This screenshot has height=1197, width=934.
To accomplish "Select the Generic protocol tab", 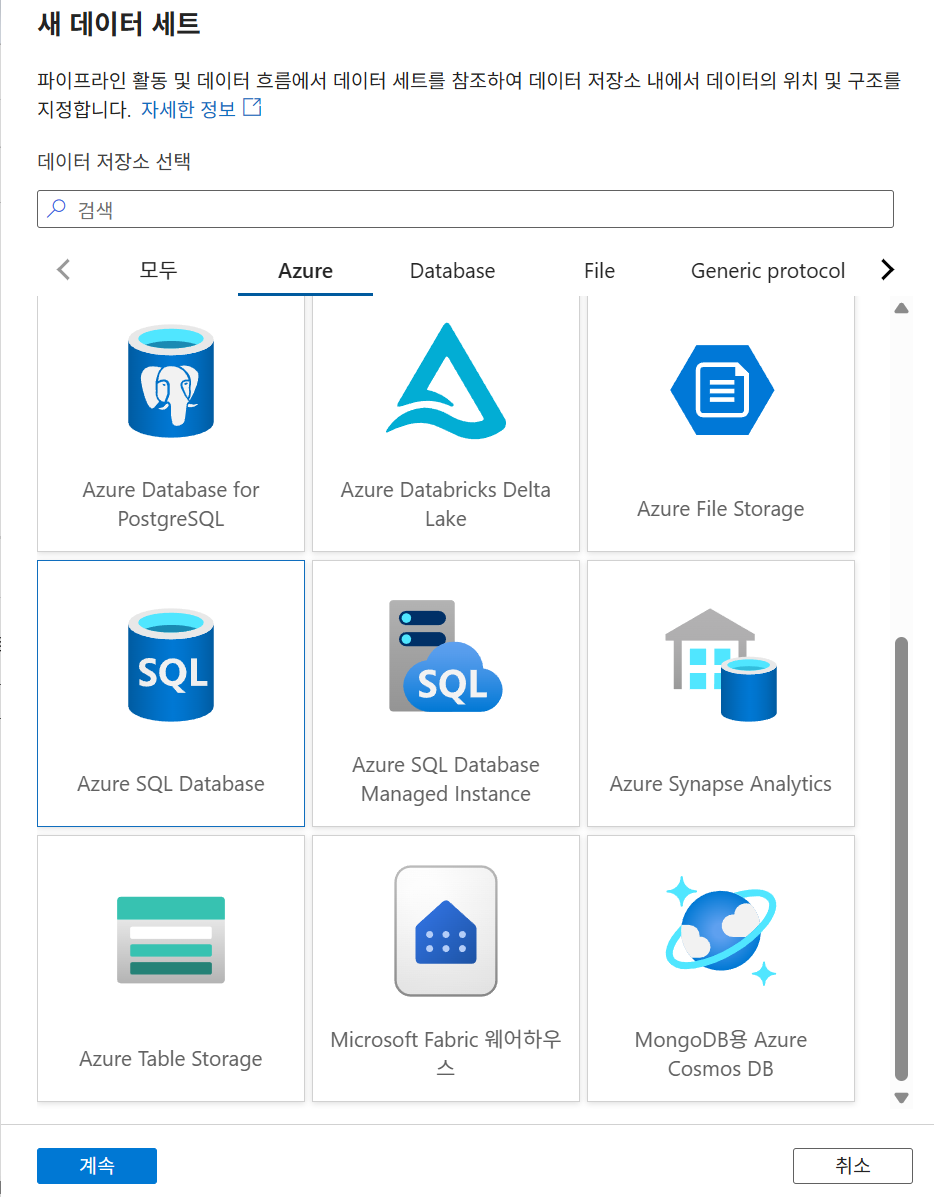I will tap(768, 271).
